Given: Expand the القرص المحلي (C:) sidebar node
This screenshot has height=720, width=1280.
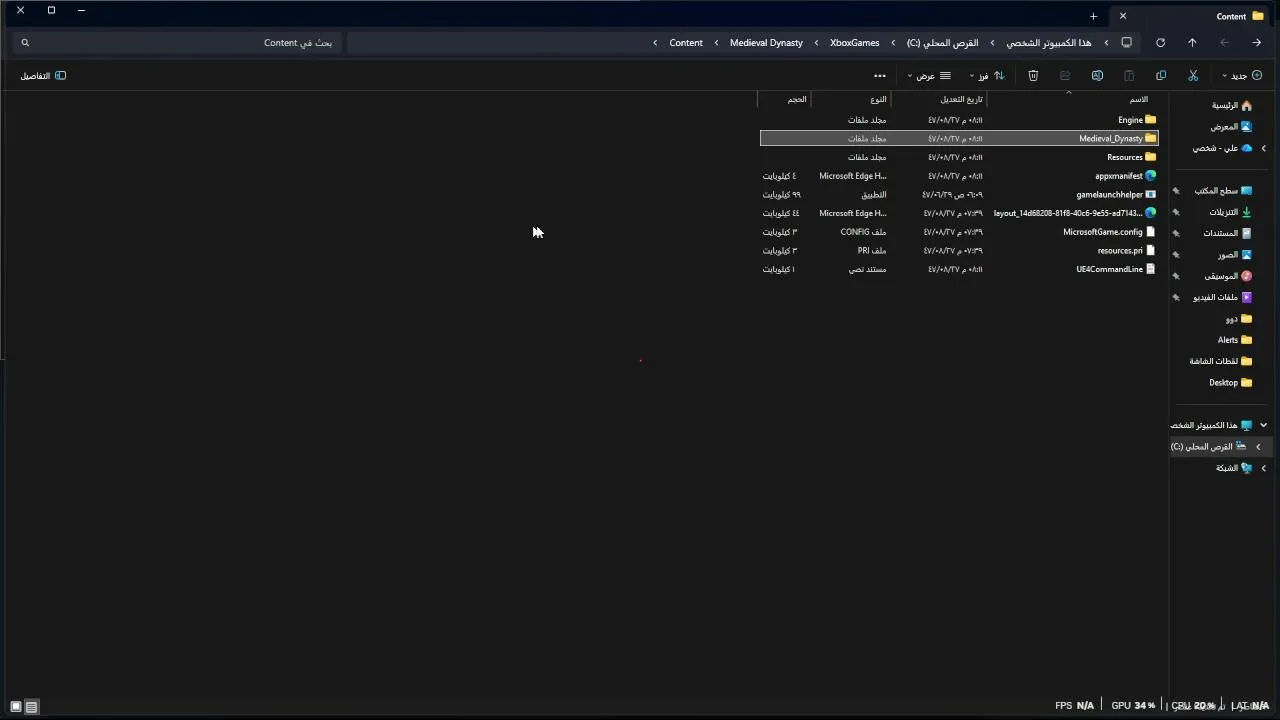Looking at the screenshot, I should [1258, 447].
